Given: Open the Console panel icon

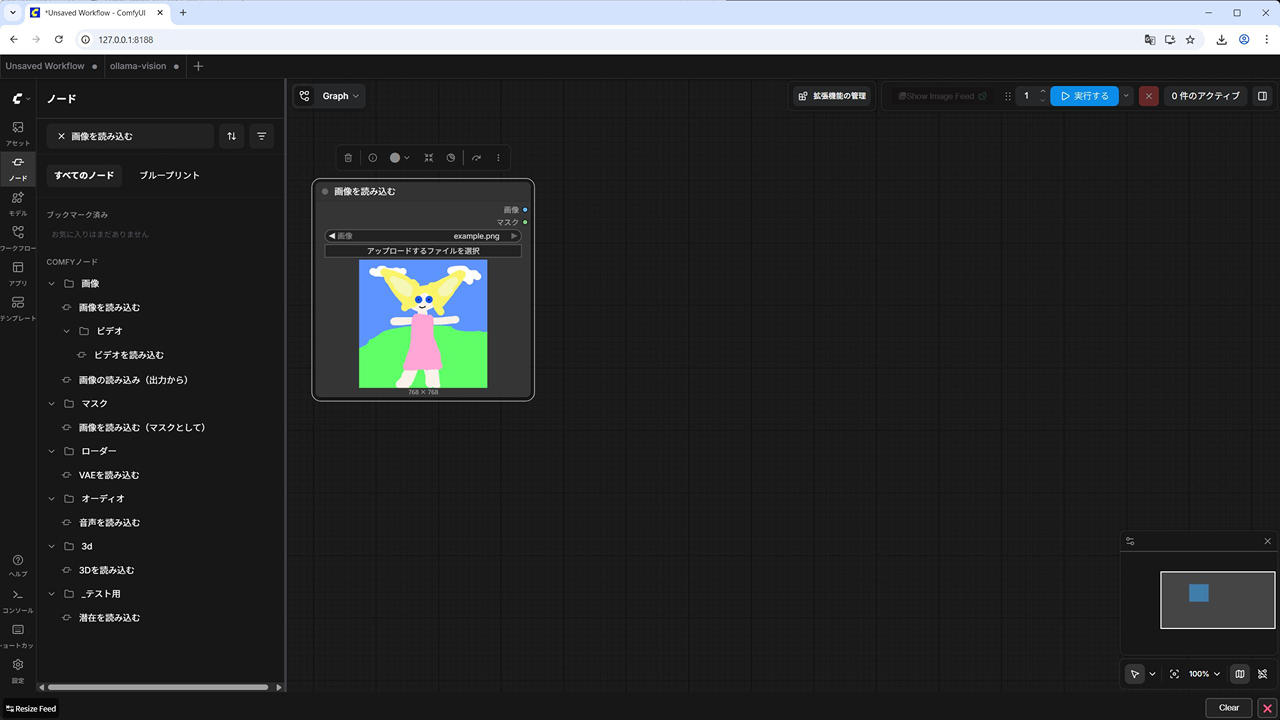Looking at the screenshot, I should click(x=18, y=600).
